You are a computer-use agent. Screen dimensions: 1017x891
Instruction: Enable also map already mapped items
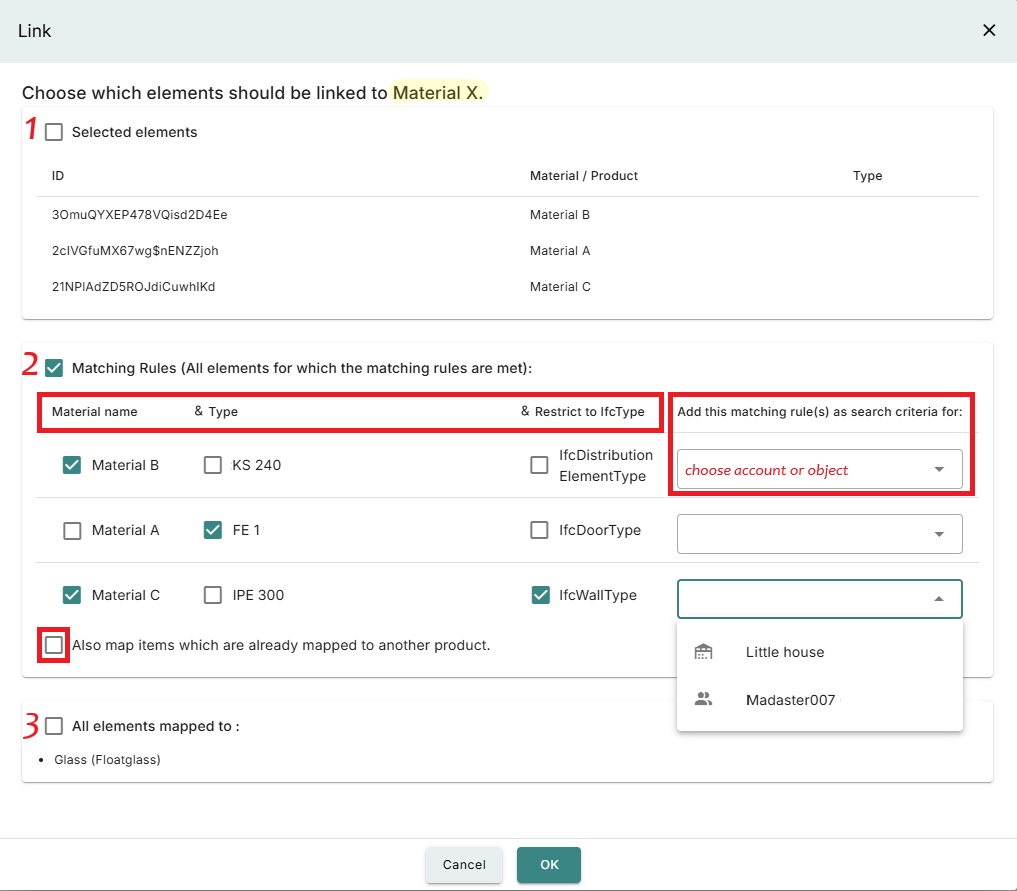tap(54, 645)
